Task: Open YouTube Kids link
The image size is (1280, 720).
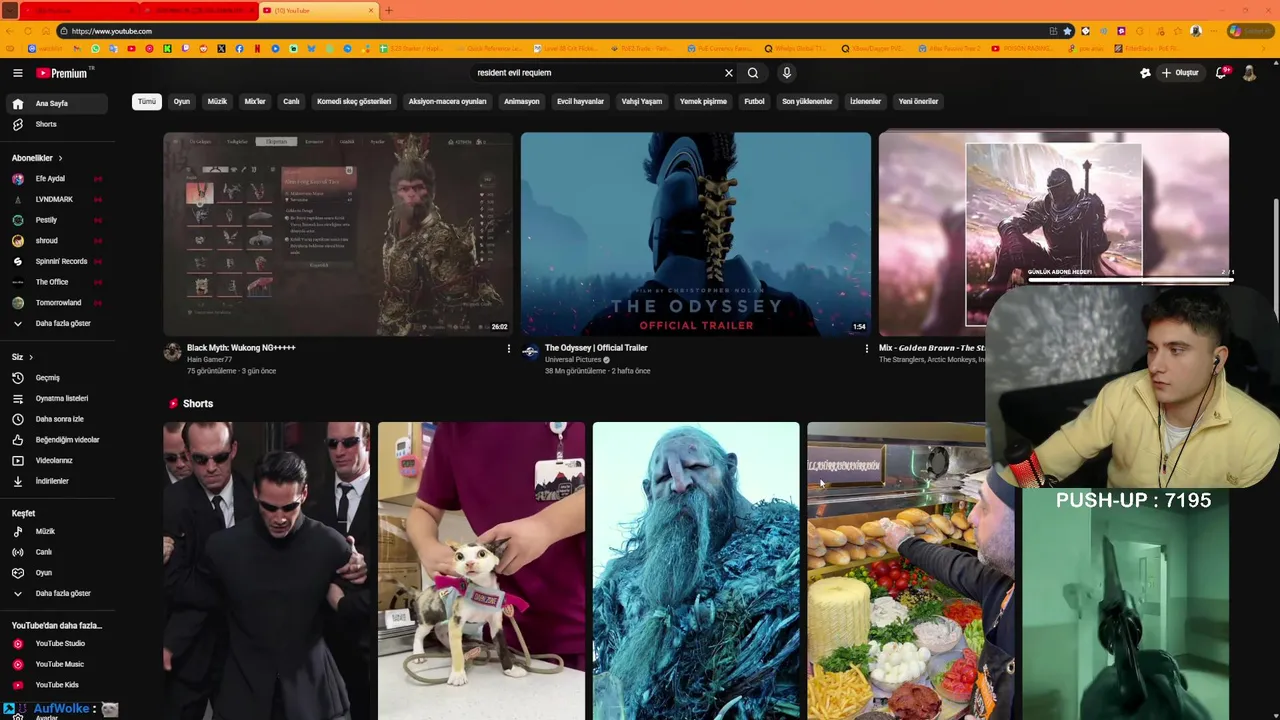Action: click(58, 685)
